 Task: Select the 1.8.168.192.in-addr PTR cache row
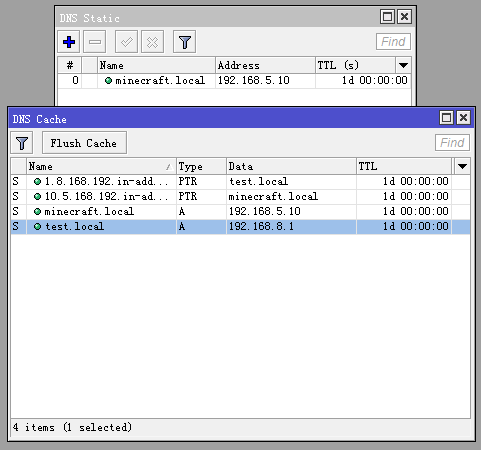coord(240,182)
